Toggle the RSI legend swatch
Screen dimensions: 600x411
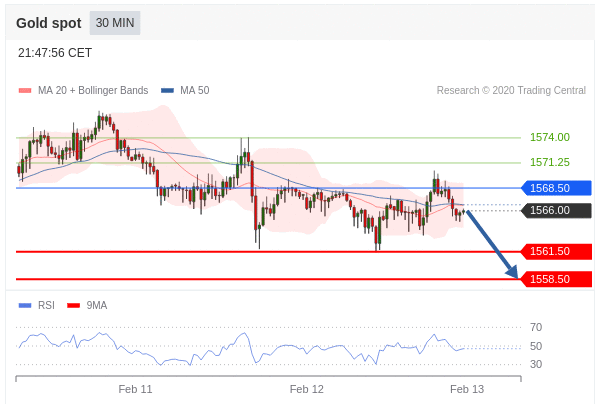click(25, 305)
